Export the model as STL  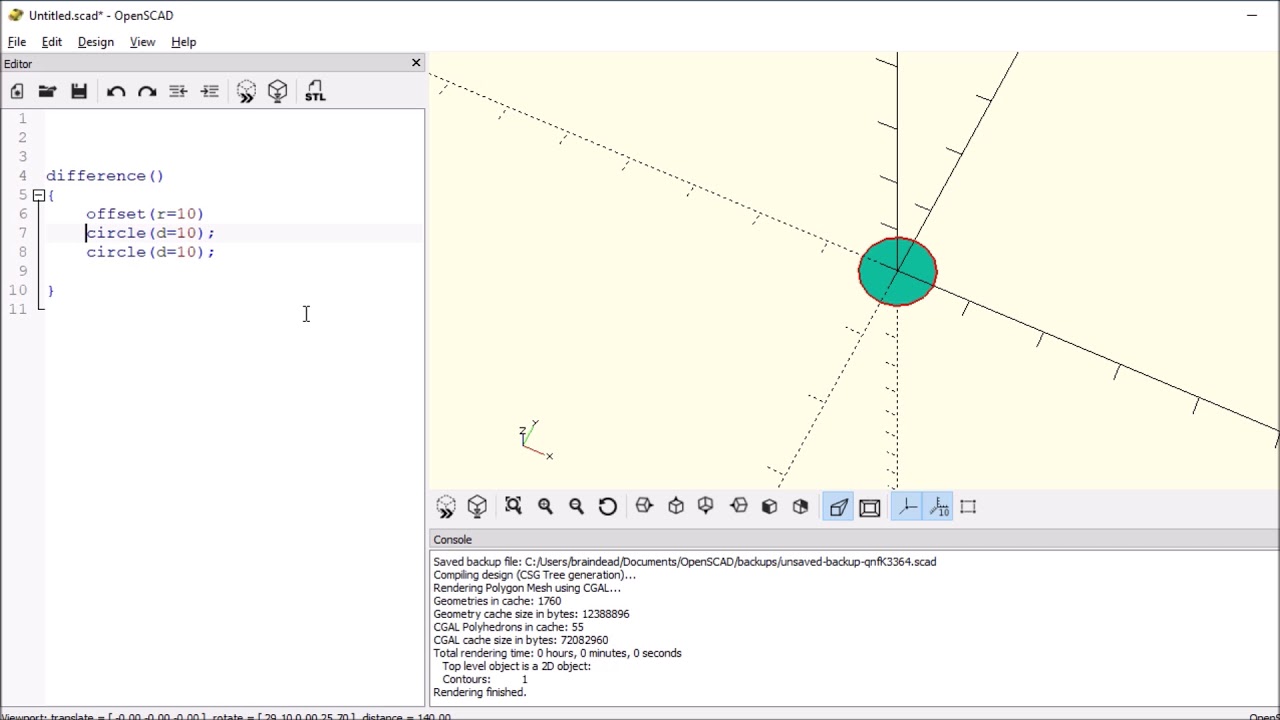[x=315, y=91]
